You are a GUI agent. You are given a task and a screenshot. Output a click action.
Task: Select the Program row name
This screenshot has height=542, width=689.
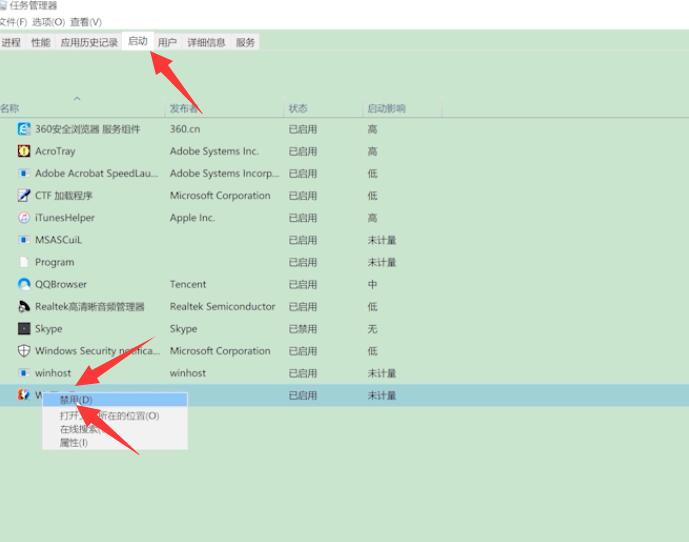pos(54,262)
